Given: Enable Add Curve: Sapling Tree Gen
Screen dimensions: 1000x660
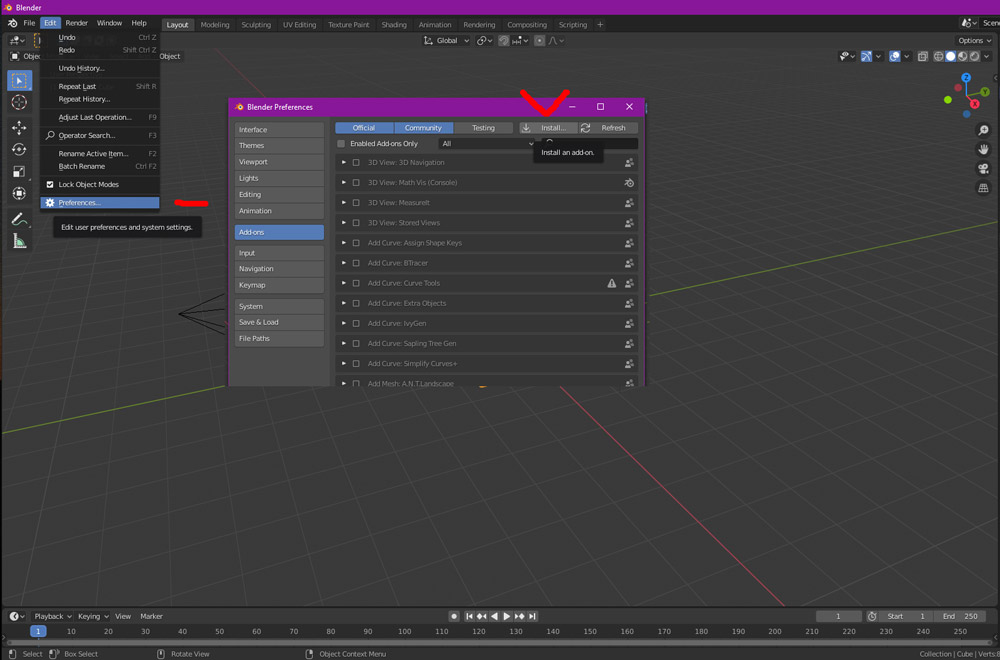Looking at the screenshot, I should pyautogui.click(x=356, y=344).
